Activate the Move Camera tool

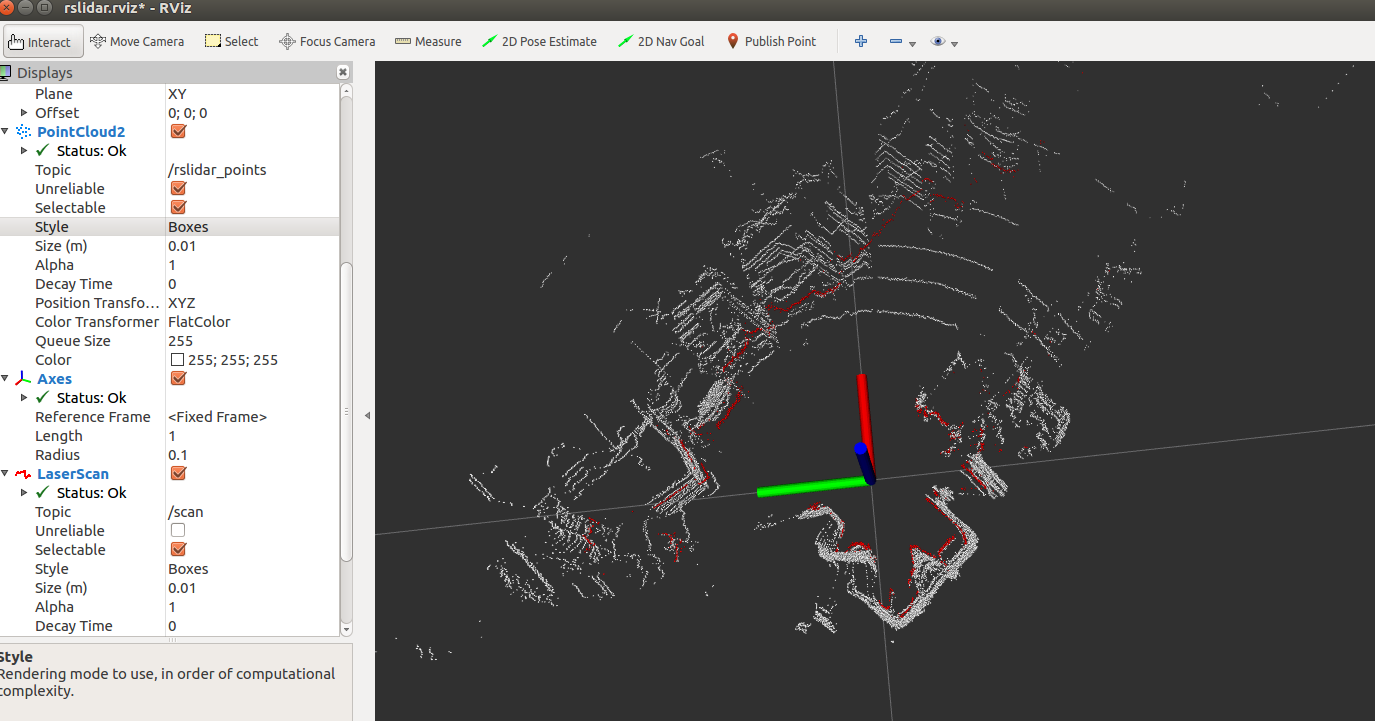(137, 41)
